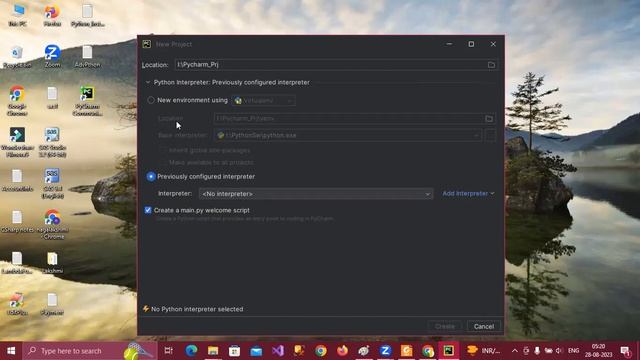Click the Windows Start button
The height and width of the screenshot is (360, 640).
(x=11, y=351)
